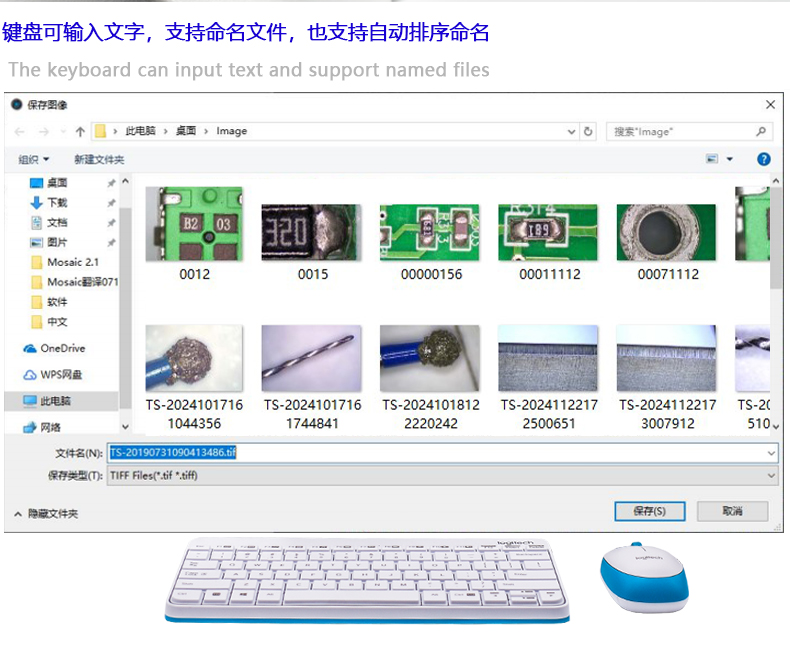Select WPS网盘 in the navigation pane

60,374
